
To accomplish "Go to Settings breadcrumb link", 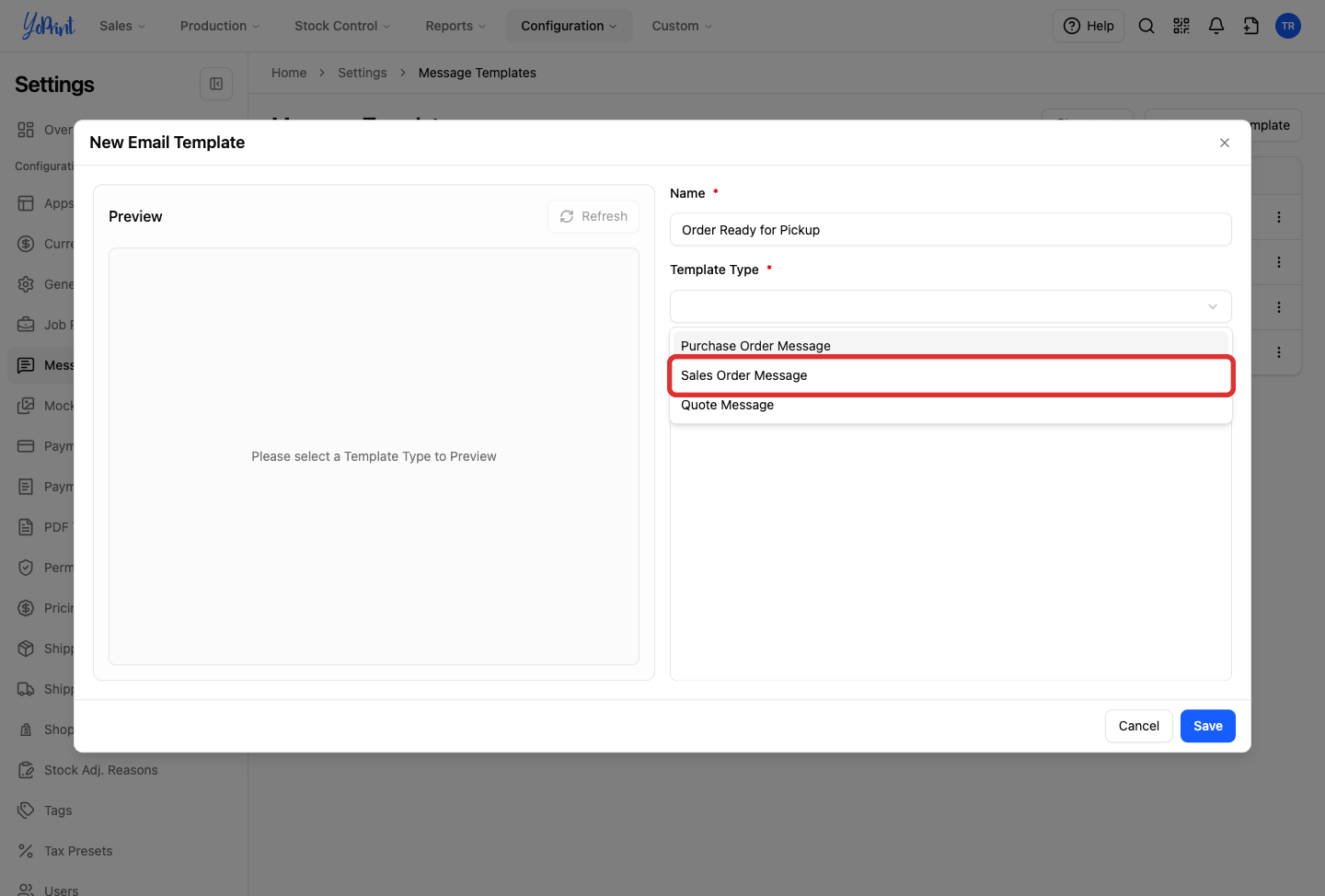I will pyautogui.click(x=363, y=73).
